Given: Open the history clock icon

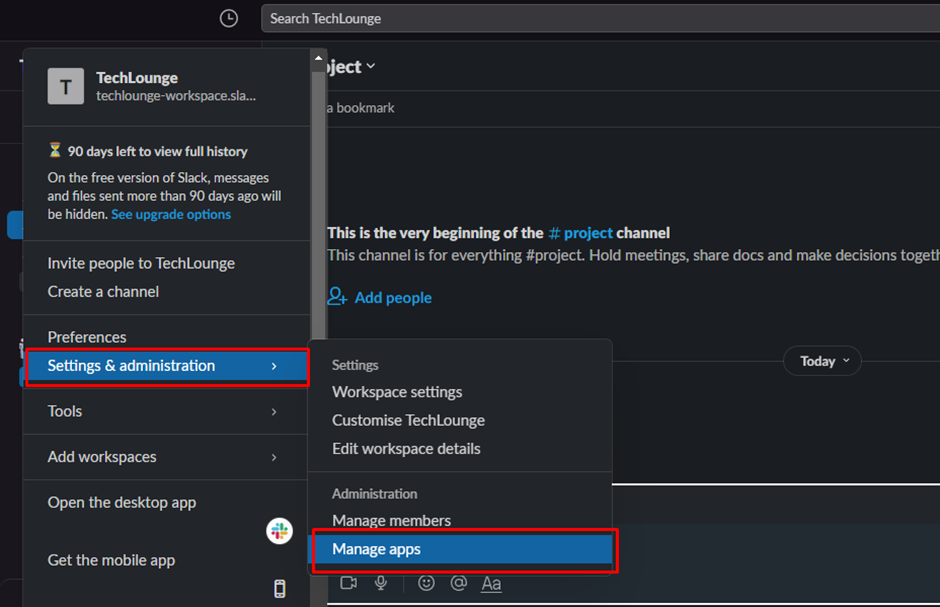Looking at the screenshot, I should [x=228, y=19].
